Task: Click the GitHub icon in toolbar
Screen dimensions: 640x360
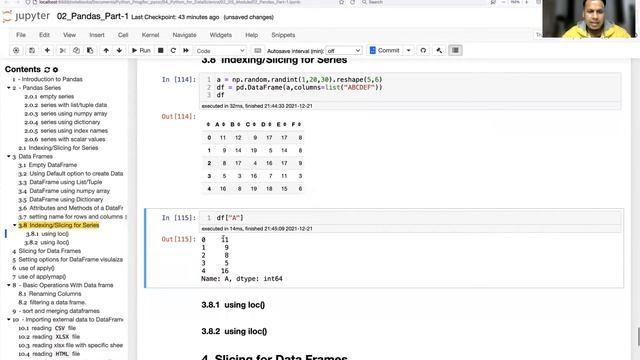Action: (423, 51)
